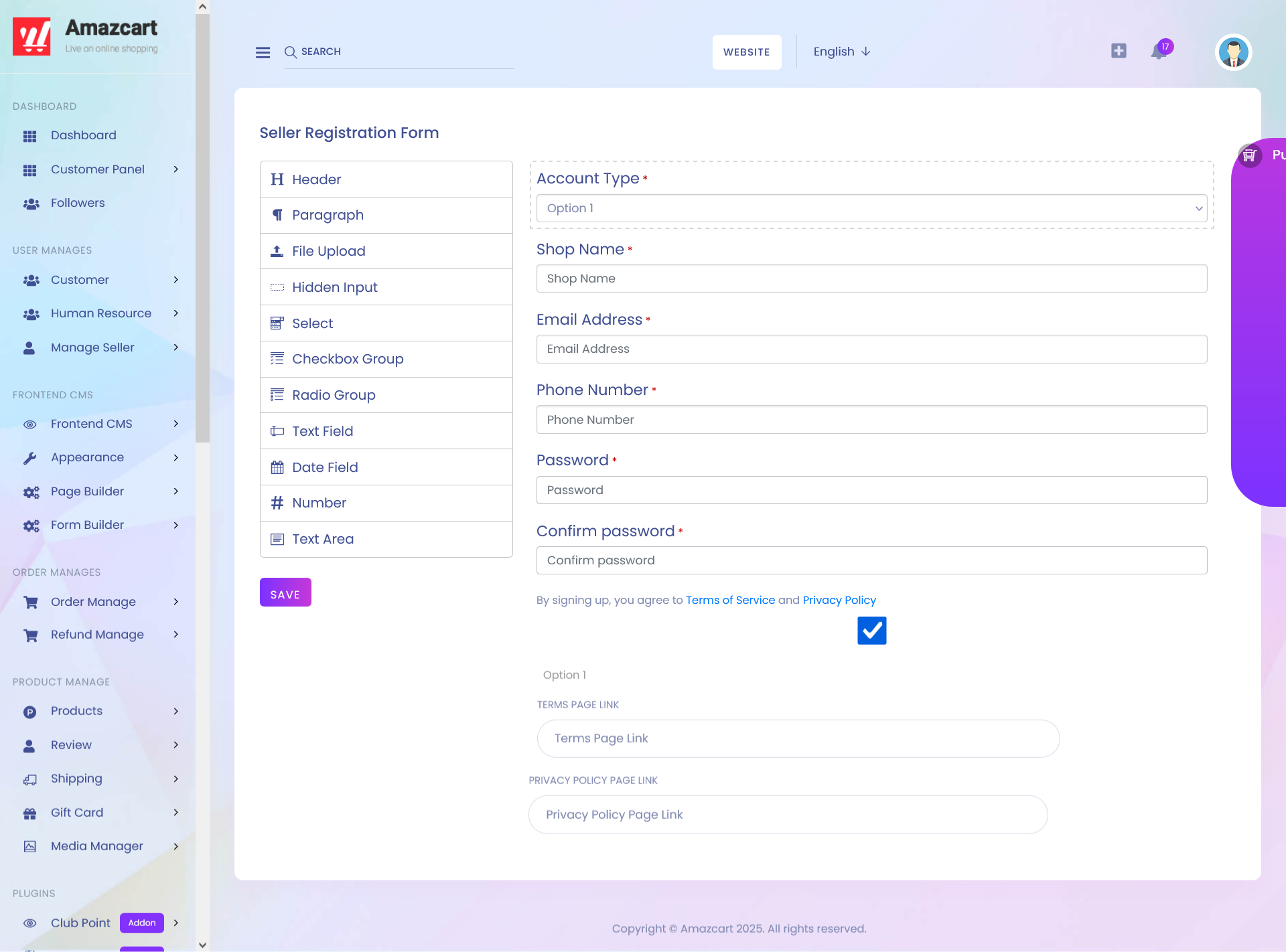Viewport: 1286px width, 952px height.
Task: Open Customer Panel menu item
Action: 97,169
